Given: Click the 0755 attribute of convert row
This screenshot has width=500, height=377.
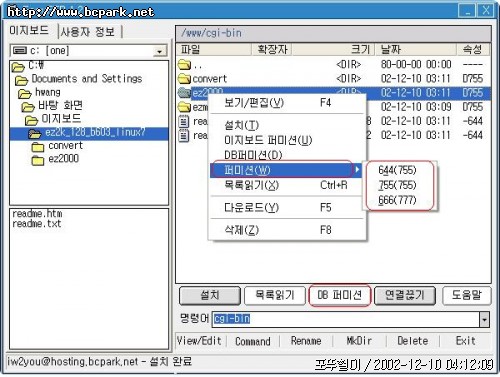Looking at the screenshot, I should [473, 79].
